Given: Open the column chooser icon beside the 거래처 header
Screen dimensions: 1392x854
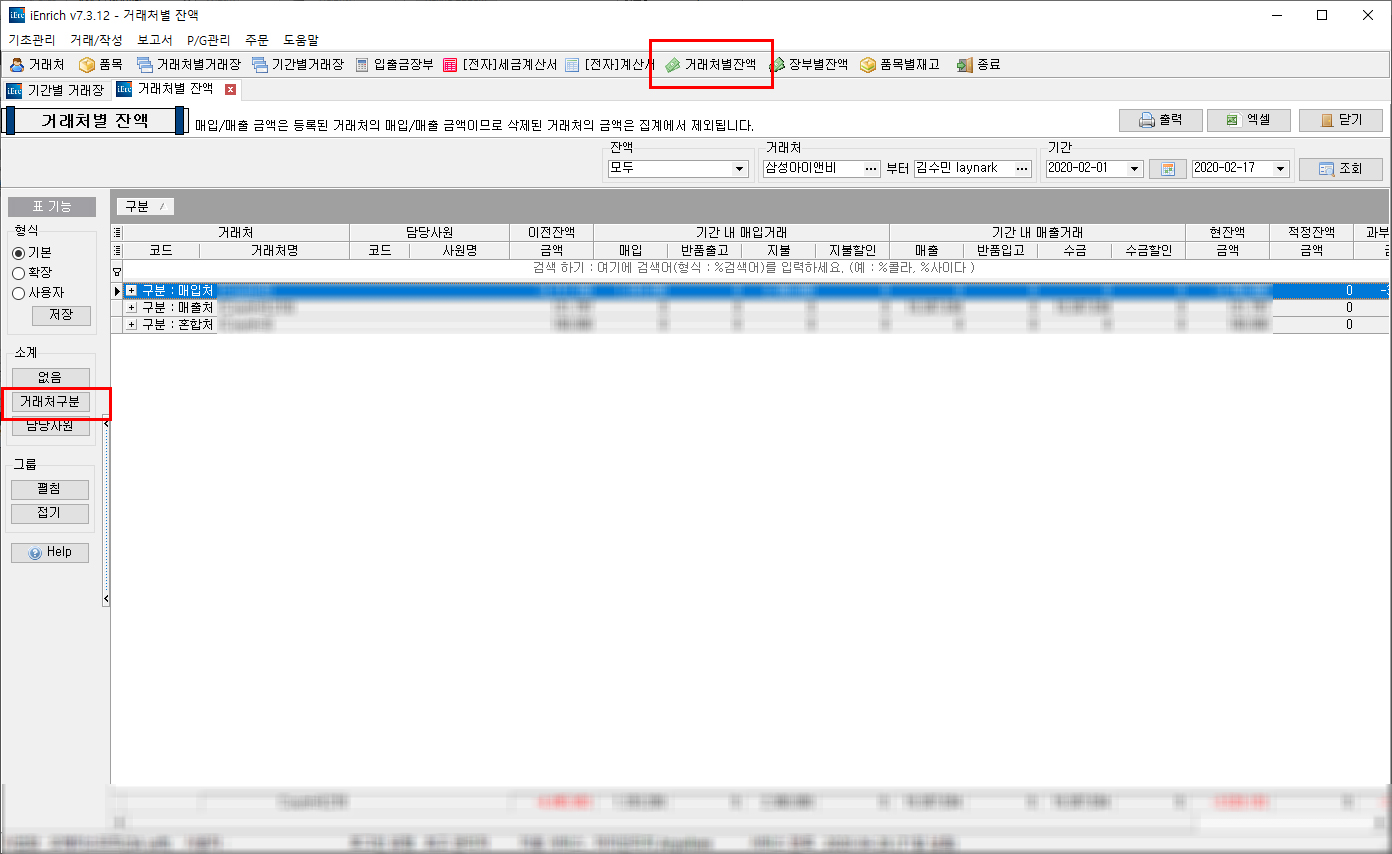Looking at the screenshot, I should coord(117,232).
